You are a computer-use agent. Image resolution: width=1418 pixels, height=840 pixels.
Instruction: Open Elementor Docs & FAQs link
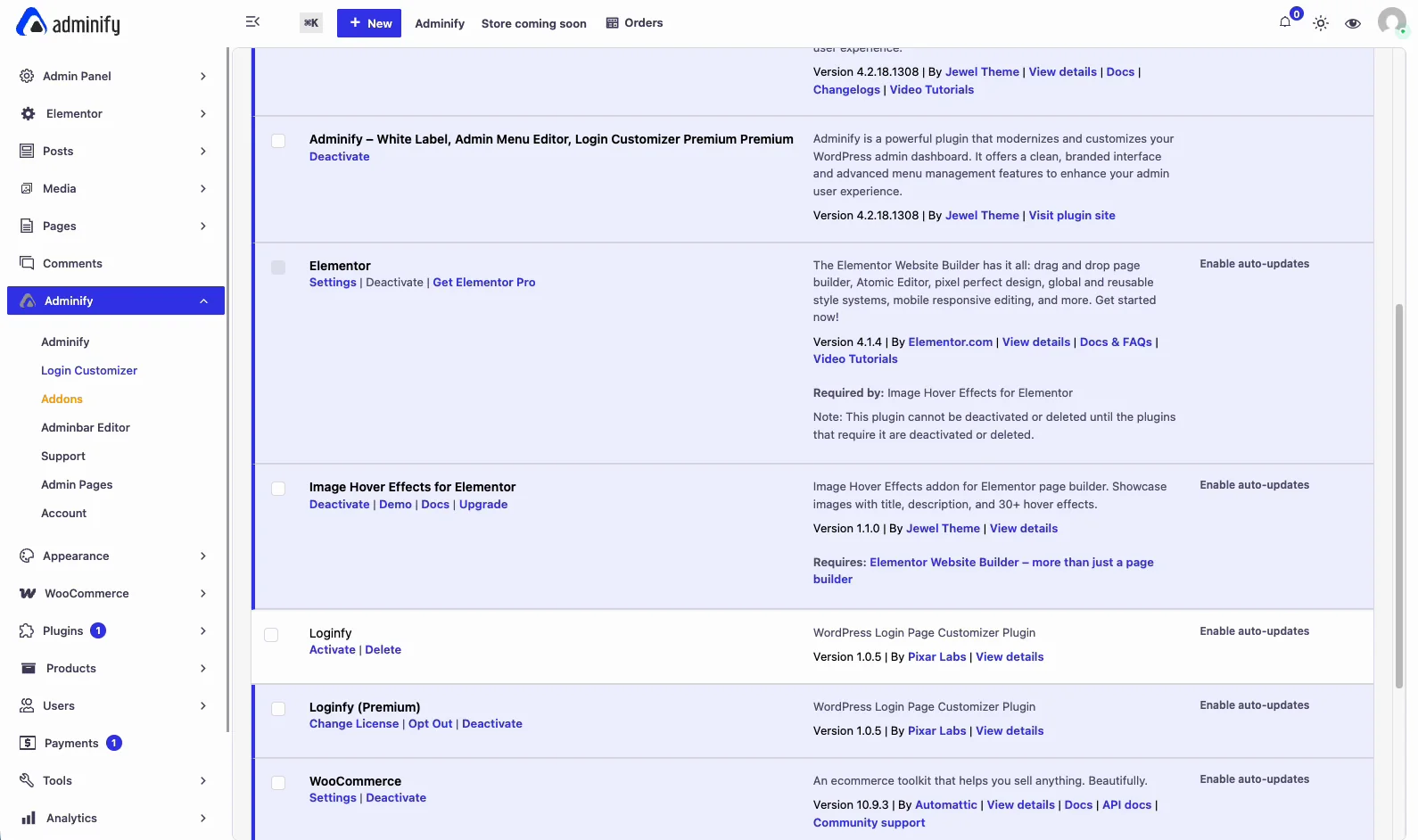(1116, 342)
